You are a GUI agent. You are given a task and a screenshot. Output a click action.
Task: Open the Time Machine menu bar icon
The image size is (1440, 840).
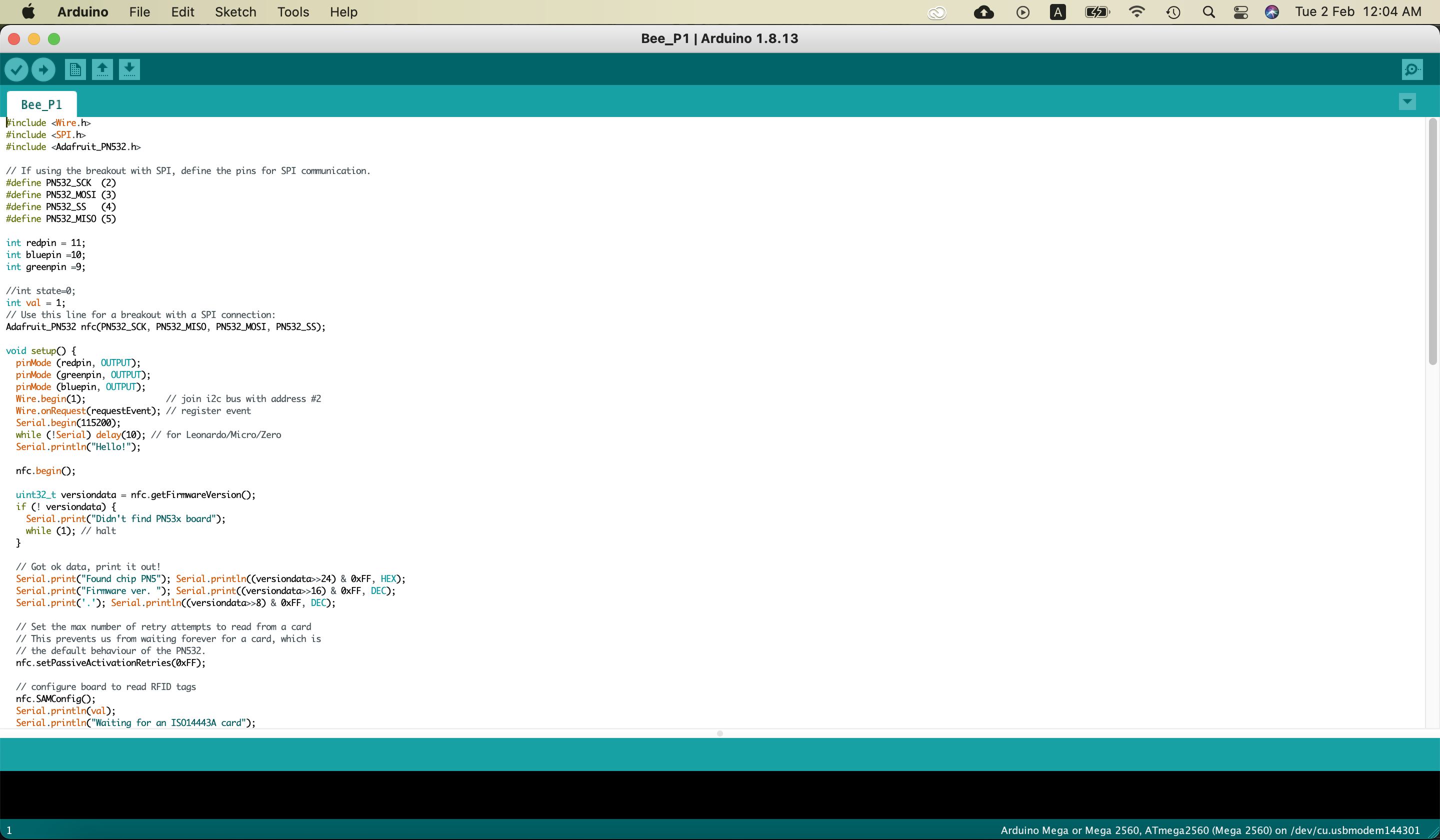point(1173,12)
